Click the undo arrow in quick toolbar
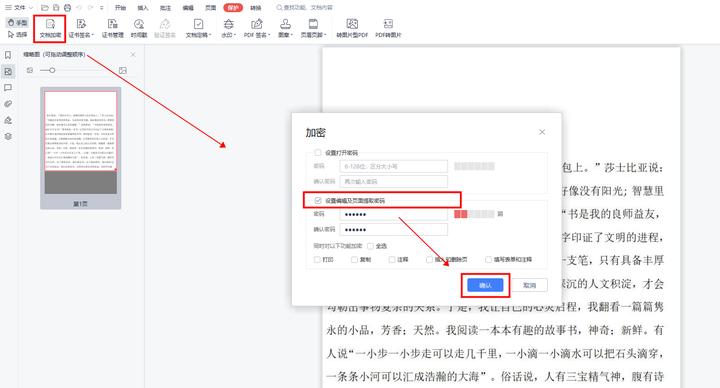 click(79, 8)
